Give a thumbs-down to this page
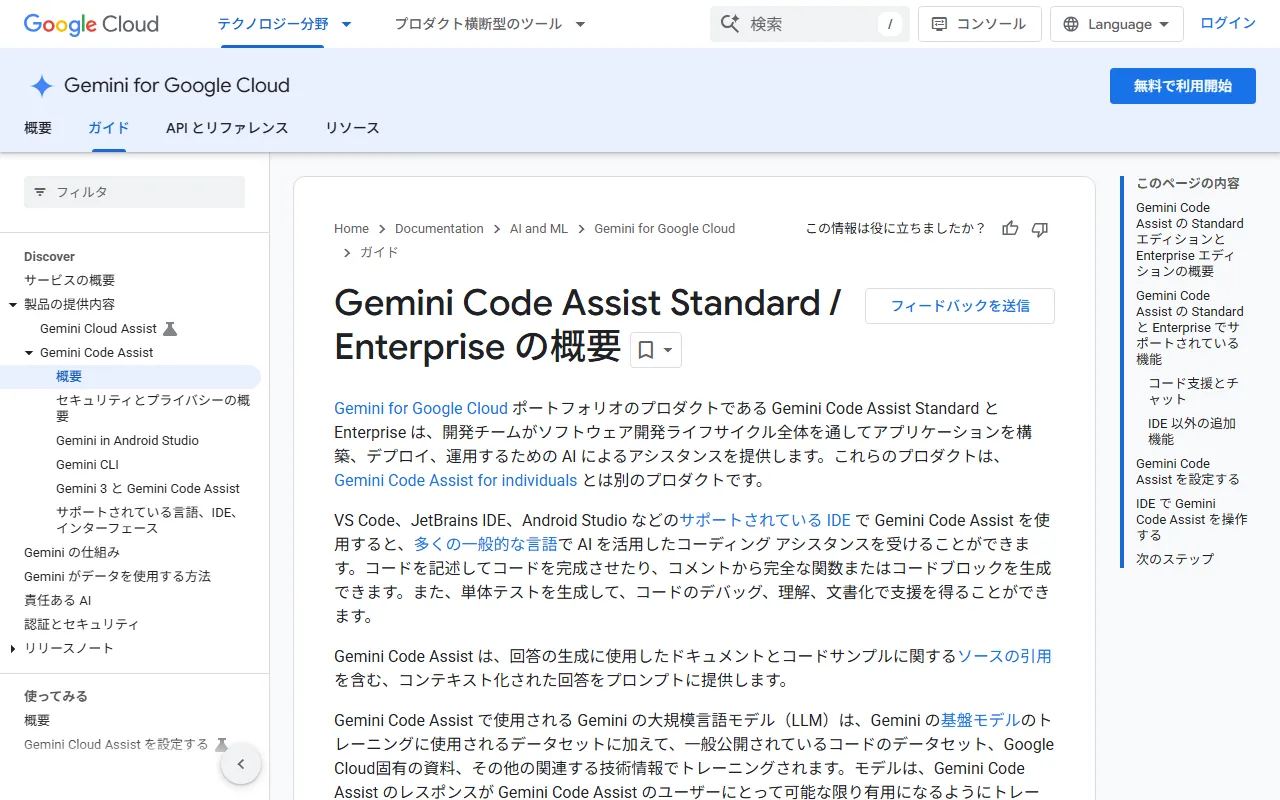1280x800 pixels. pyautogui.click(x=1039, y=228)
